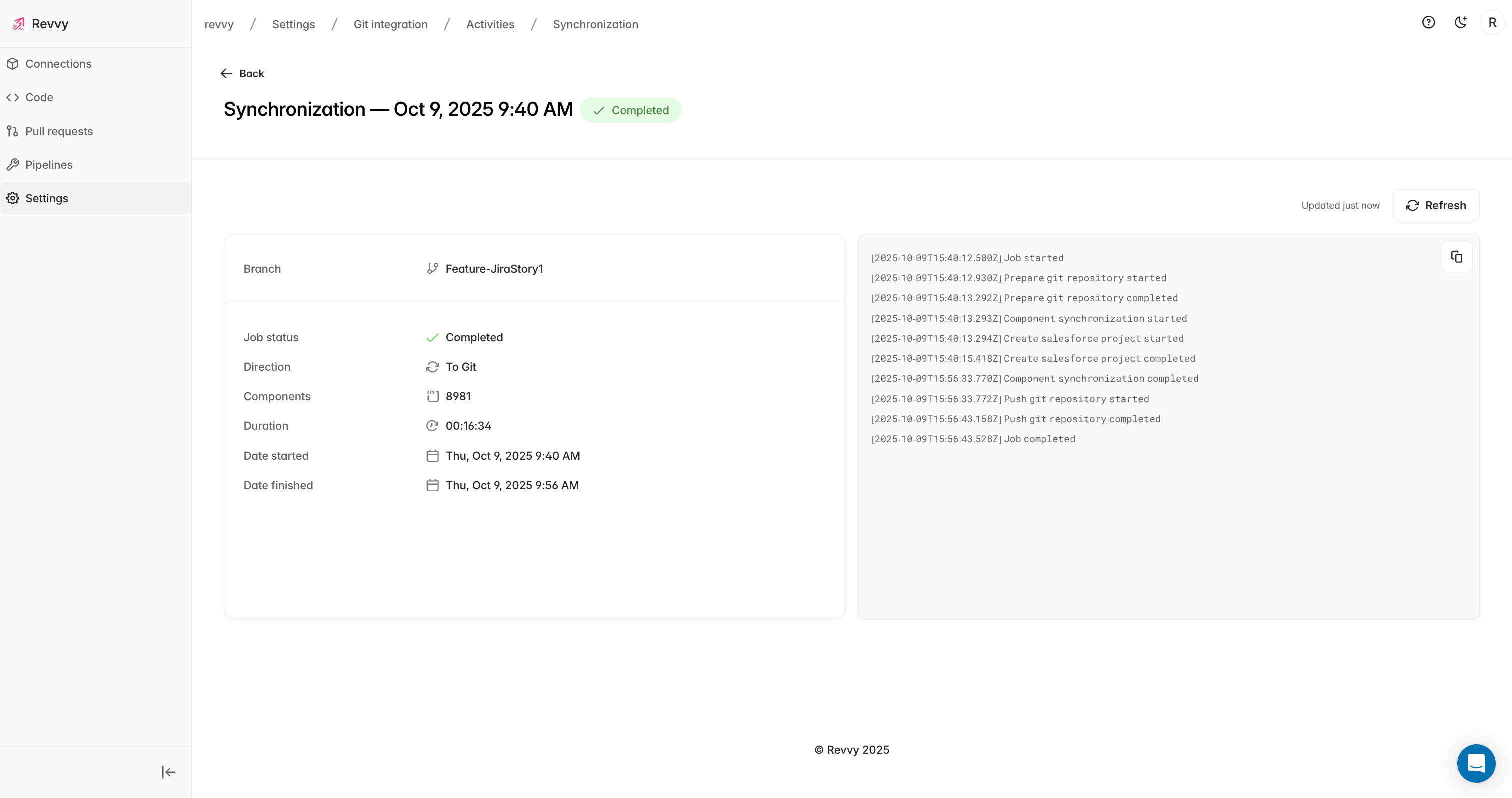The width and height of the screenshot is (1512, 798).
Task: Click the Revvy logo icon
Action: click(19, 24)
